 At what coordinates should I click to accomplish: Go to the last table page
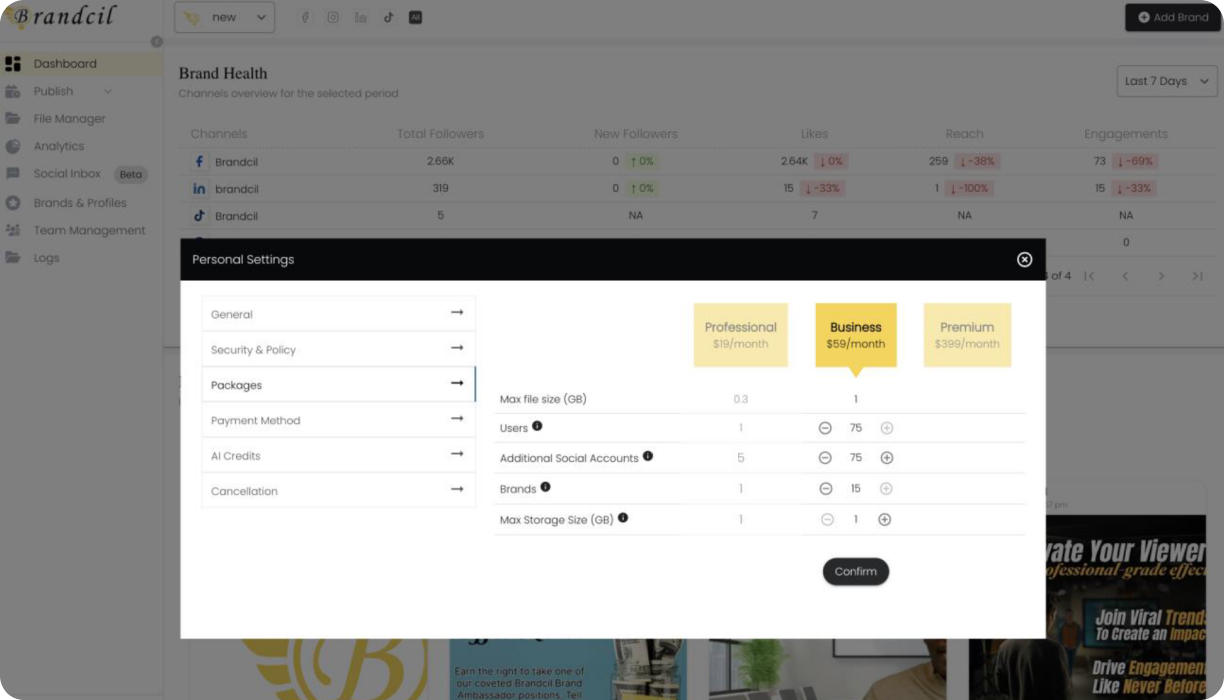[1197, 276]
